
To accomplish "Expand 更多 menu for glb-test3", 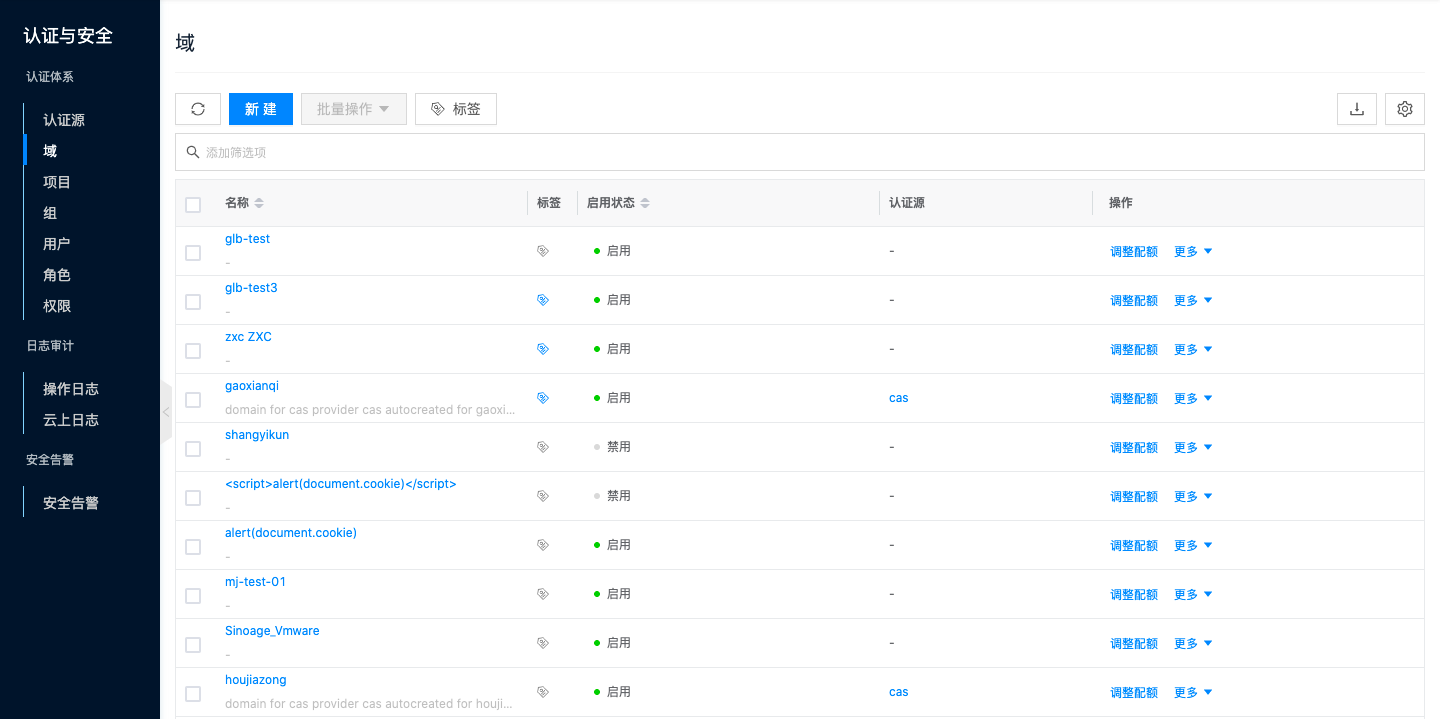I will tap(1193, 301).
